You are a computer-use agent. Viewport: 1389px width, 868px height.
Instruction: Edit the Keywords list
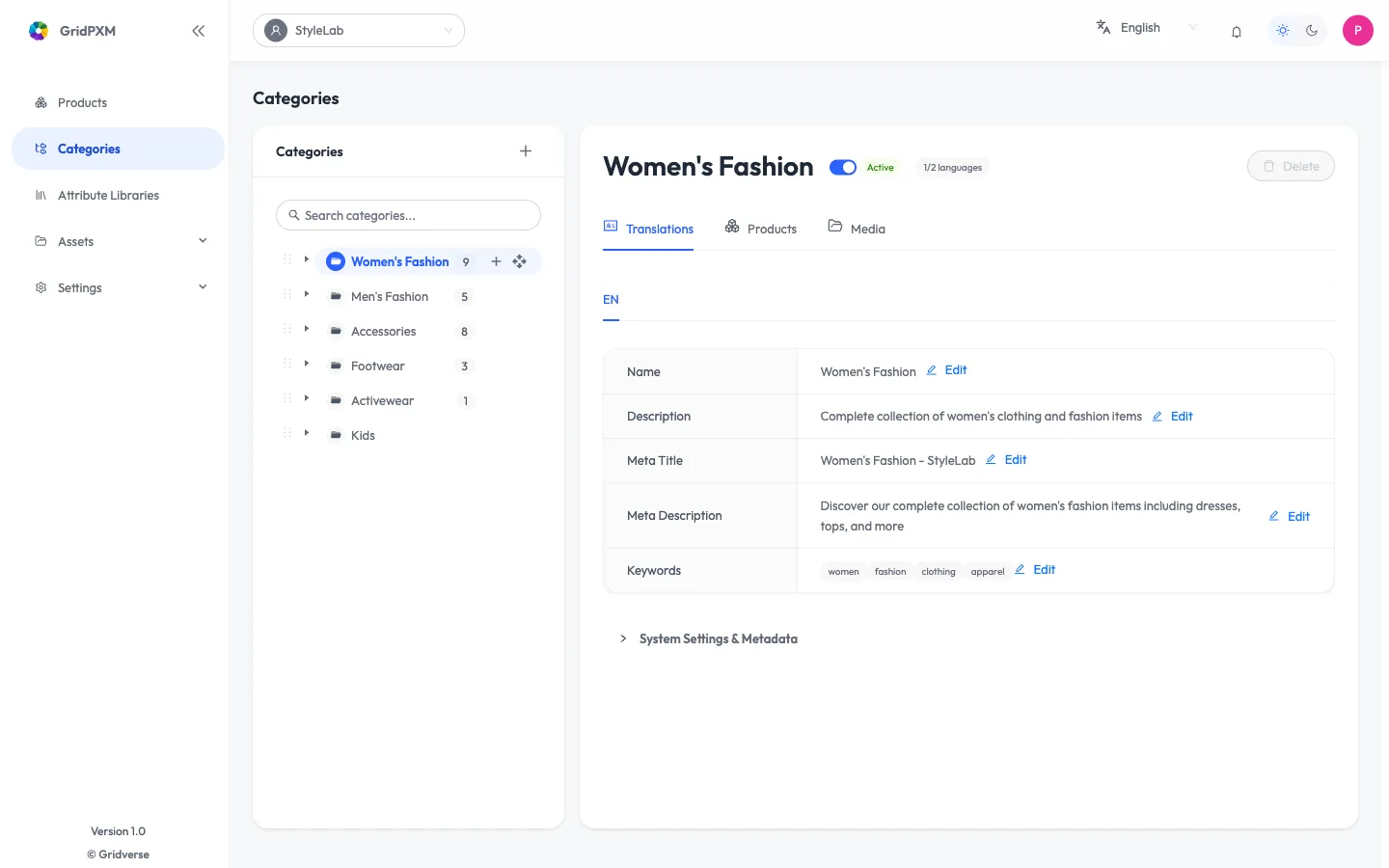click(1035, 570)
